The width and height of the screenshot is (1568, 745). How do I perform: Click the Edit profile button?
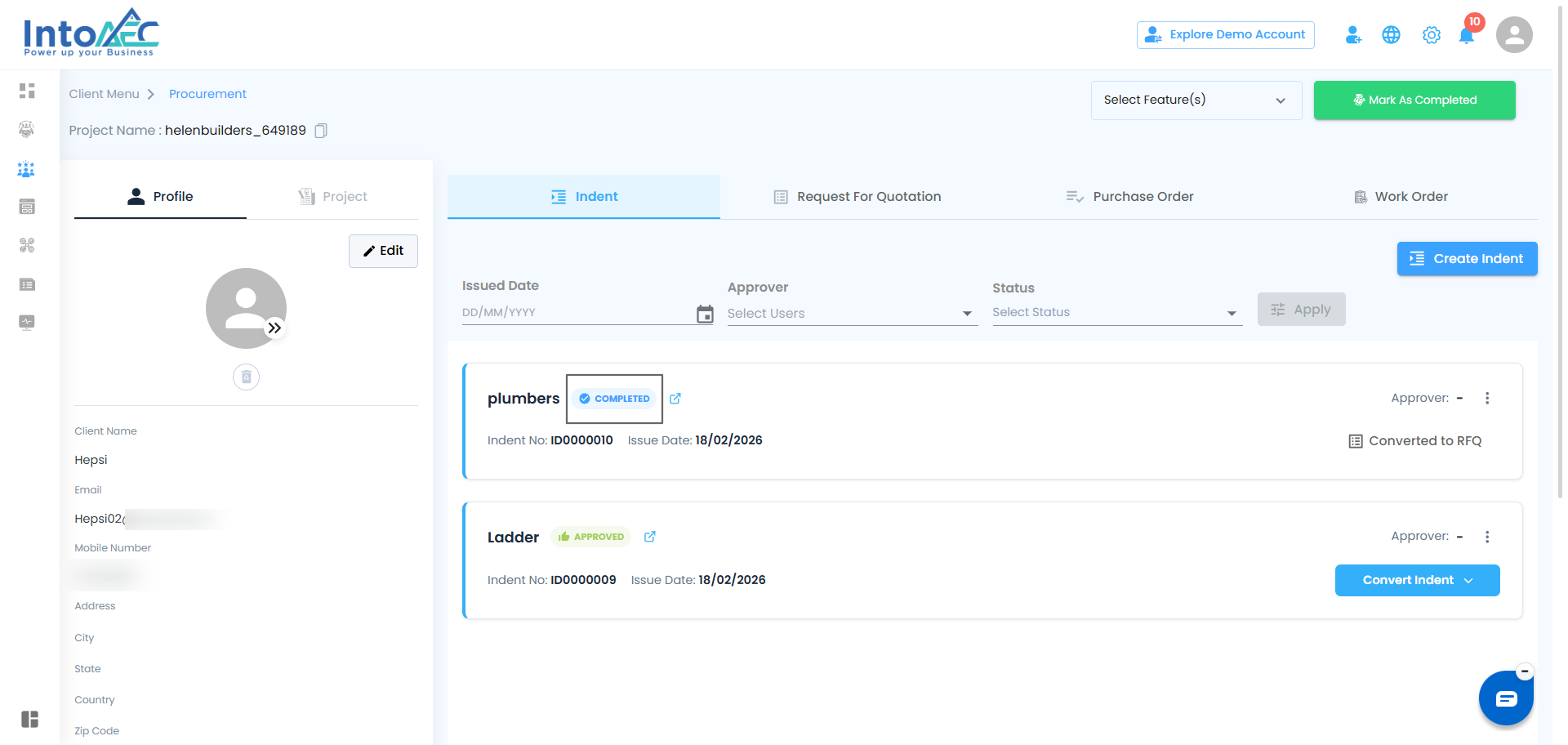[x=383, y=252]
